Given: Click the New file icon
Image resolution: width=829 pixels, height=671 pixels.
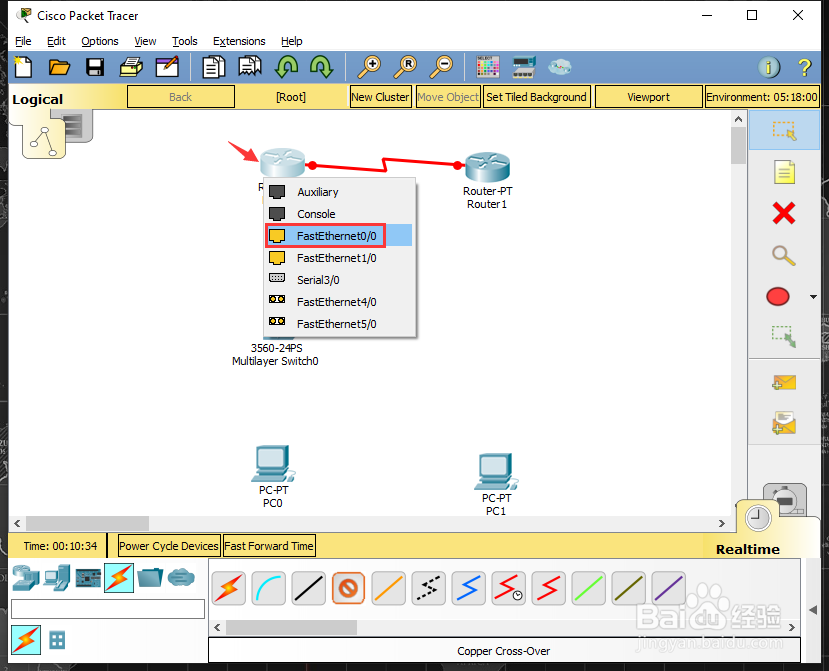Looking at the screenshot, I should pos(23,67).
